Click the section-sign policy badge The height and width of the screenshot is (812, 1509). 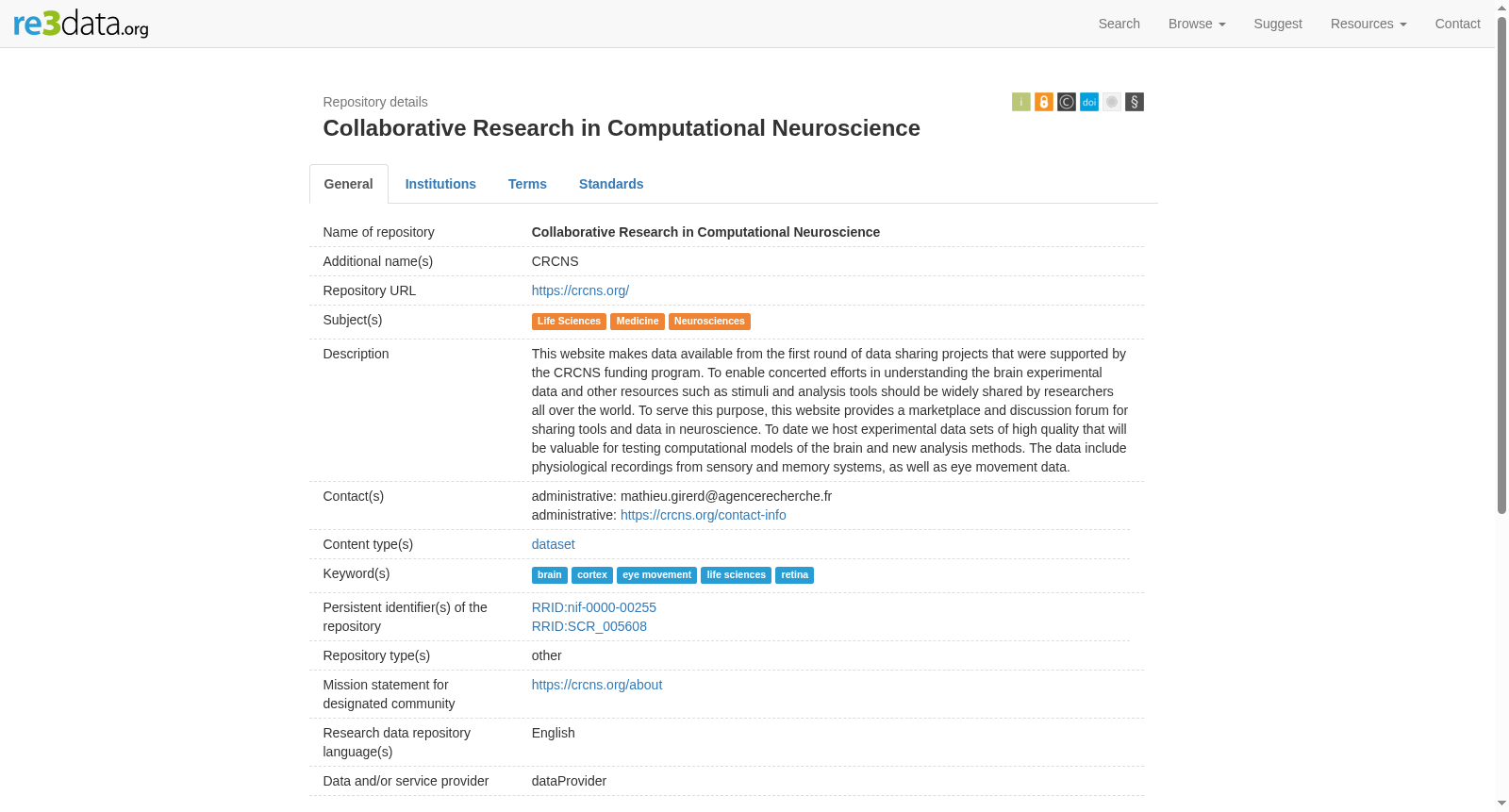pyautogui.click(x=1134, y=102)
